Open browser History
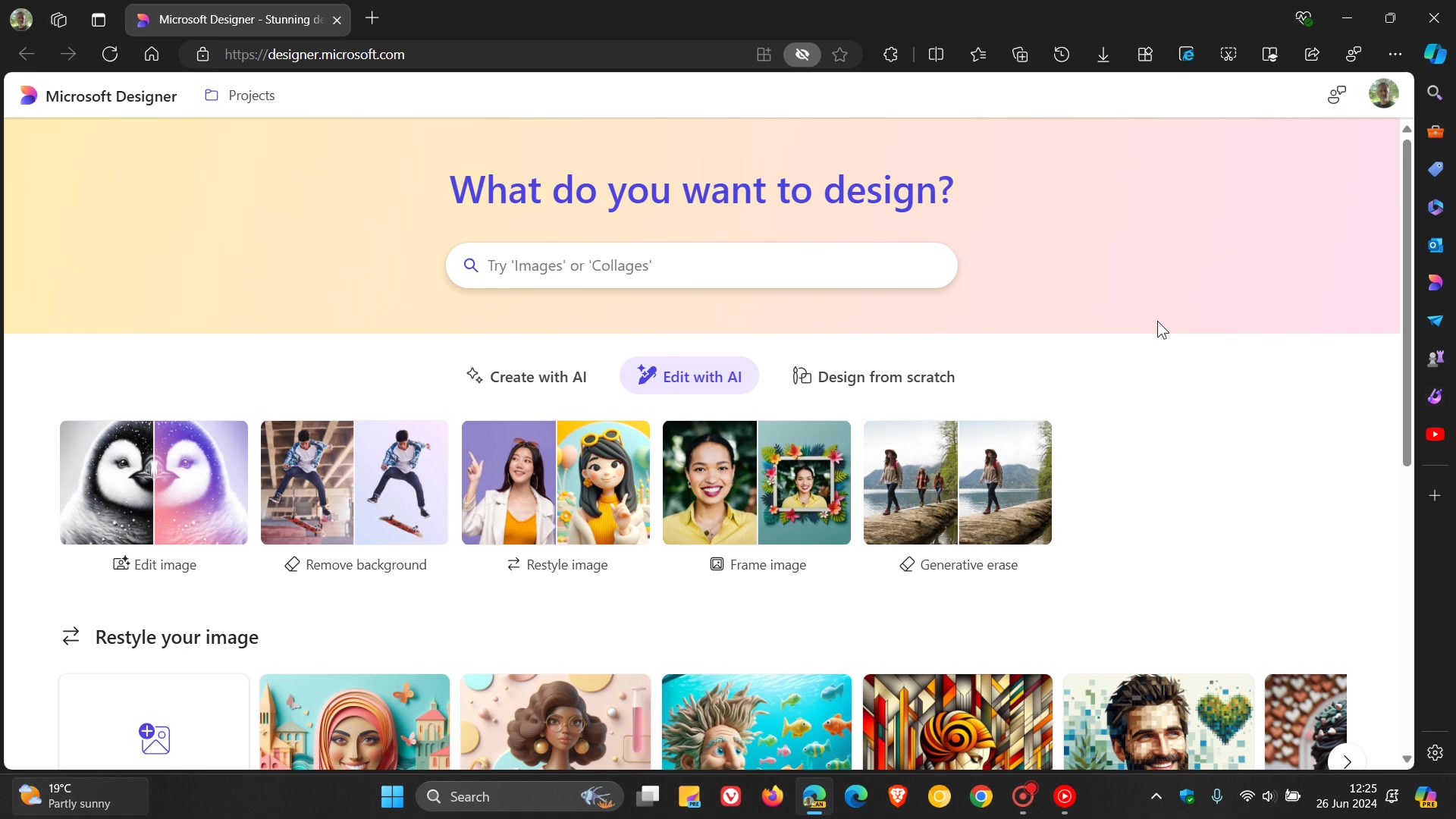This screenshot has height=819, width=1456. (1062, 54)
